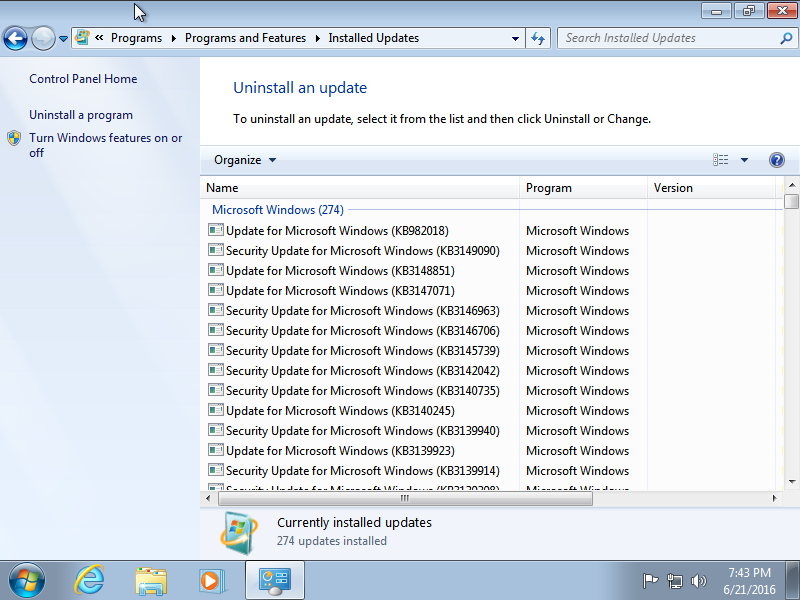The width and height of the screenshot is (800, 600).
Task: Select Security Update KB3146963 row
Action: point(362,310)
